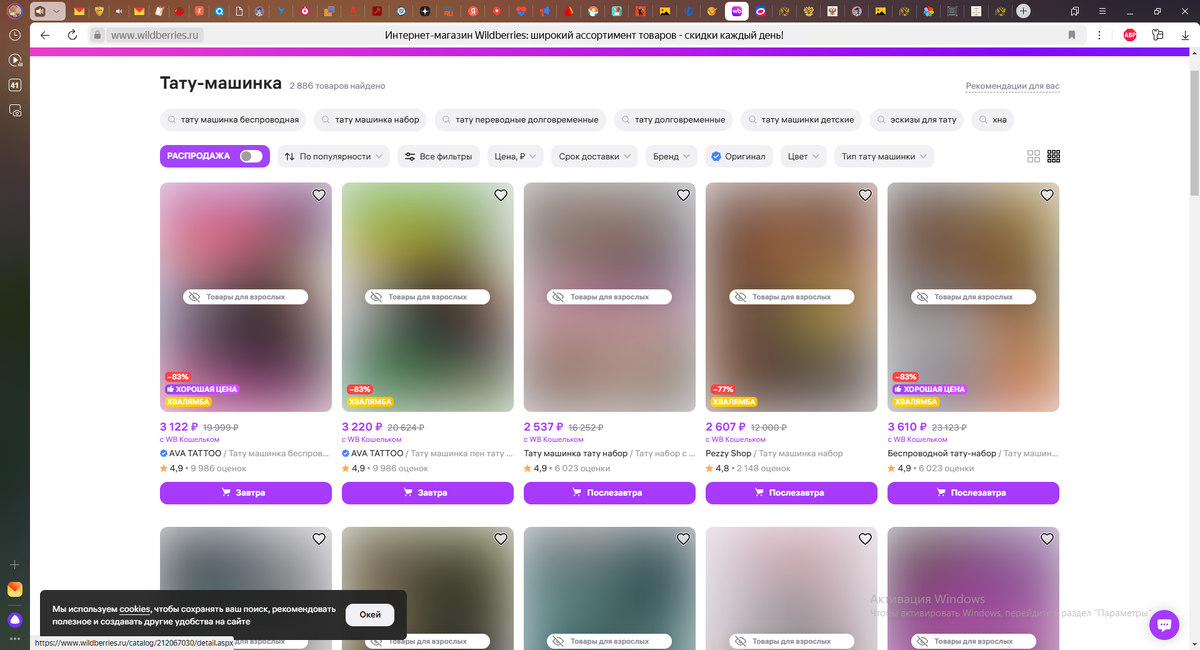Go back with the browser back arrow
The image size is (1200, 650).
point(45,35)
